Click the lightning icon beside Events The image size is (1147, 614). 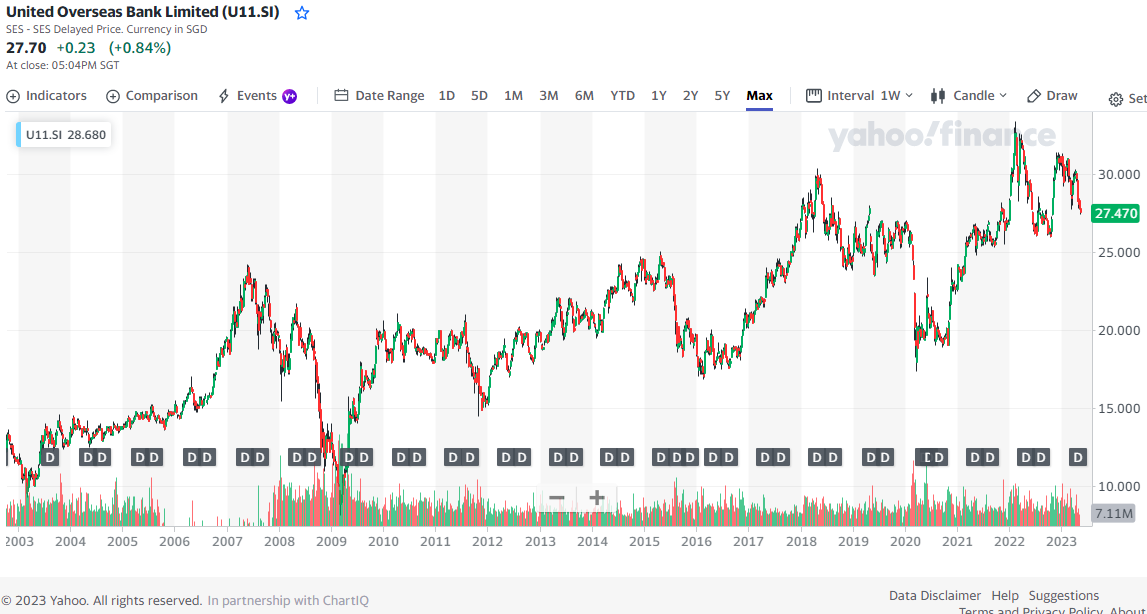(225, 96)
